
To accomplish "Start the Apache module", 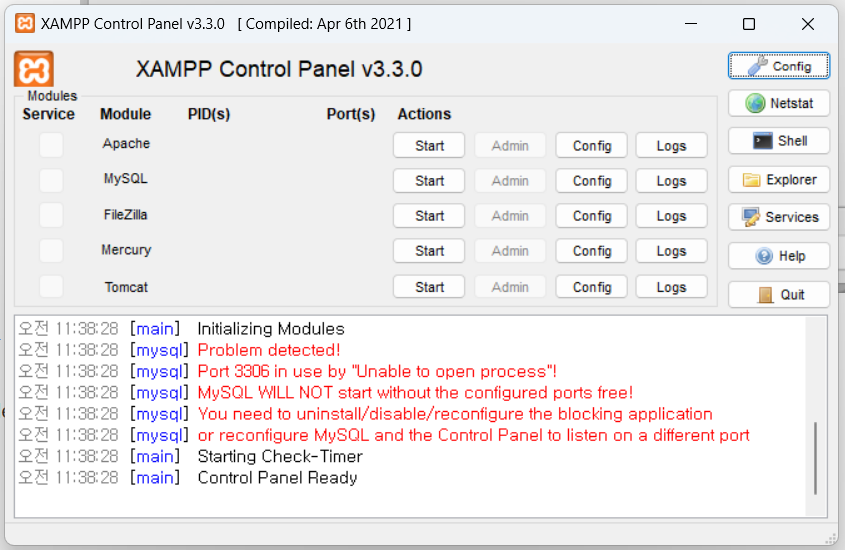I will pyautogui.click(x=429, y=145).
